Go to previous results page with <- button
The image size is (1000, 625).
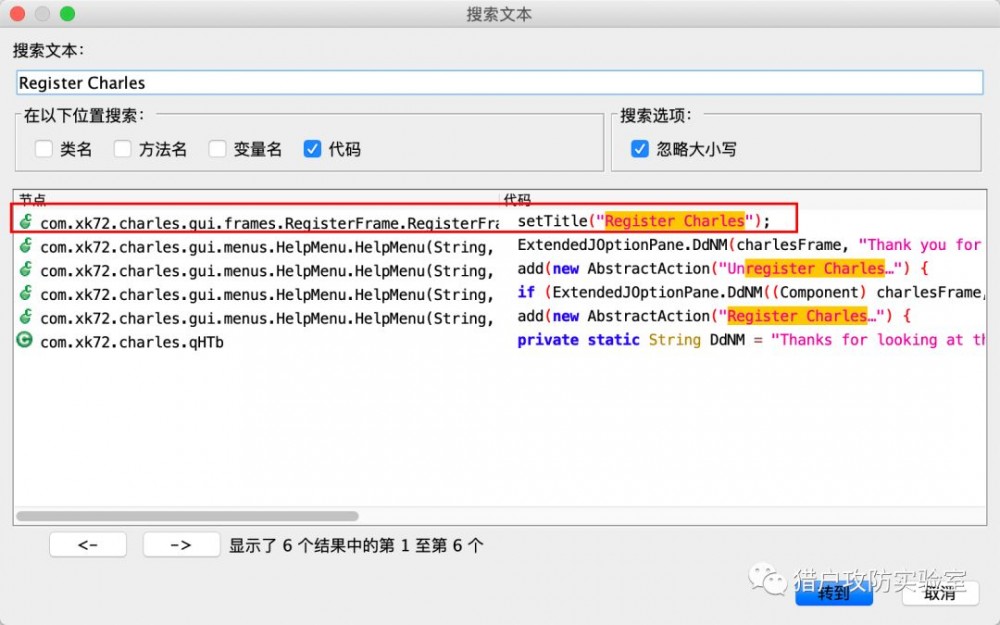(88, 545)
